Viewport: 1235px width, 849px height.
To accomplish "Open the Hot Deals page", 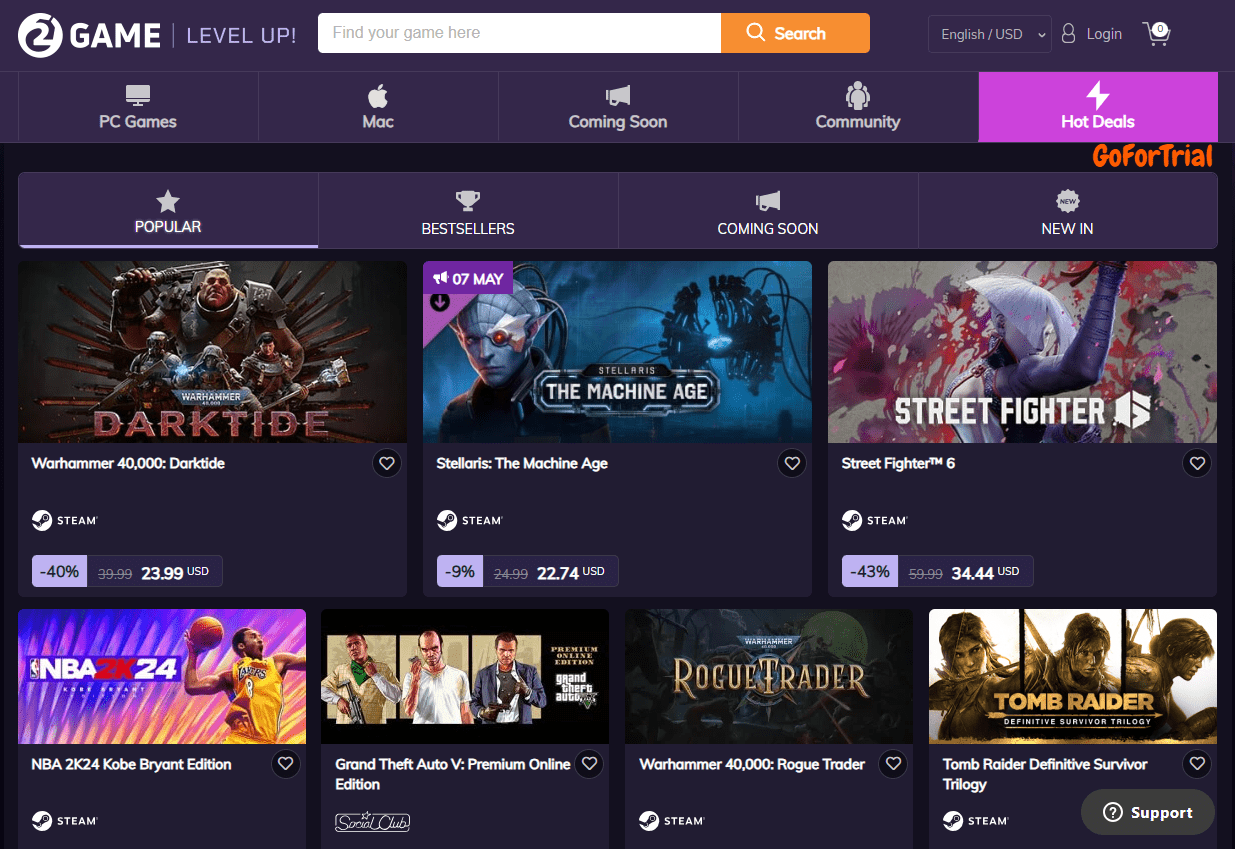I will point(1098,107).
